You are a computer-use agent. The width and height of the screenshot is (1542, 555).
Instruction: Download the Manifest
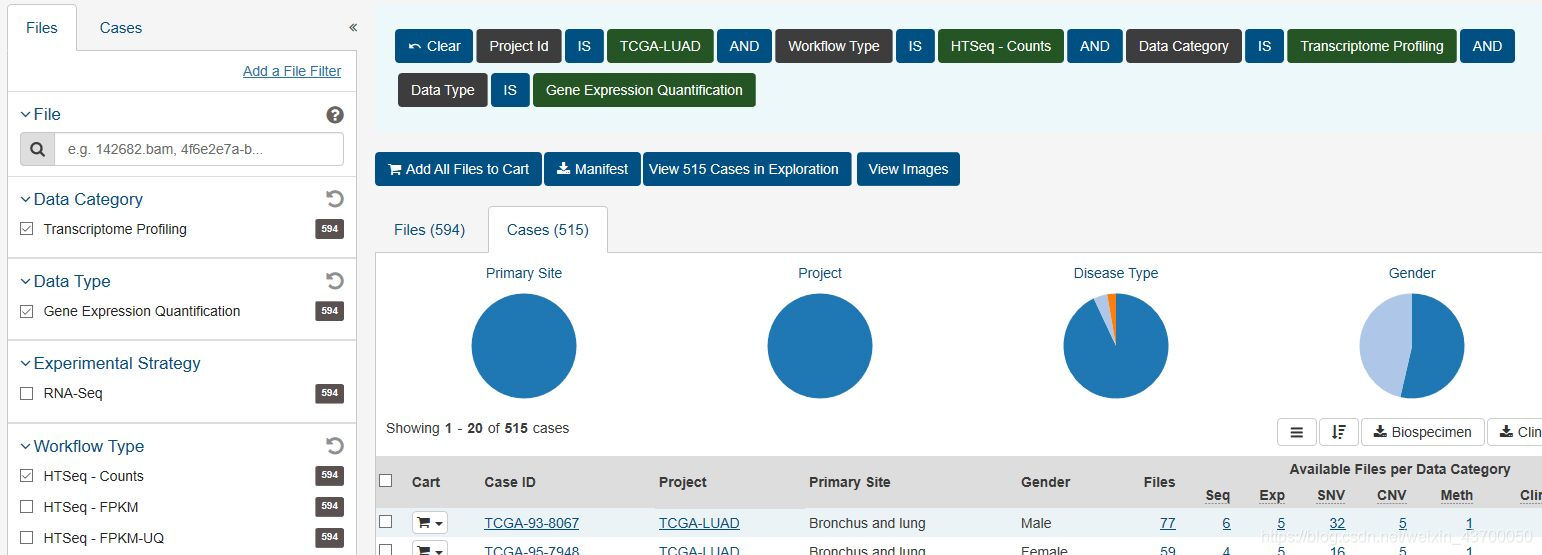click(x=593, y=169)
